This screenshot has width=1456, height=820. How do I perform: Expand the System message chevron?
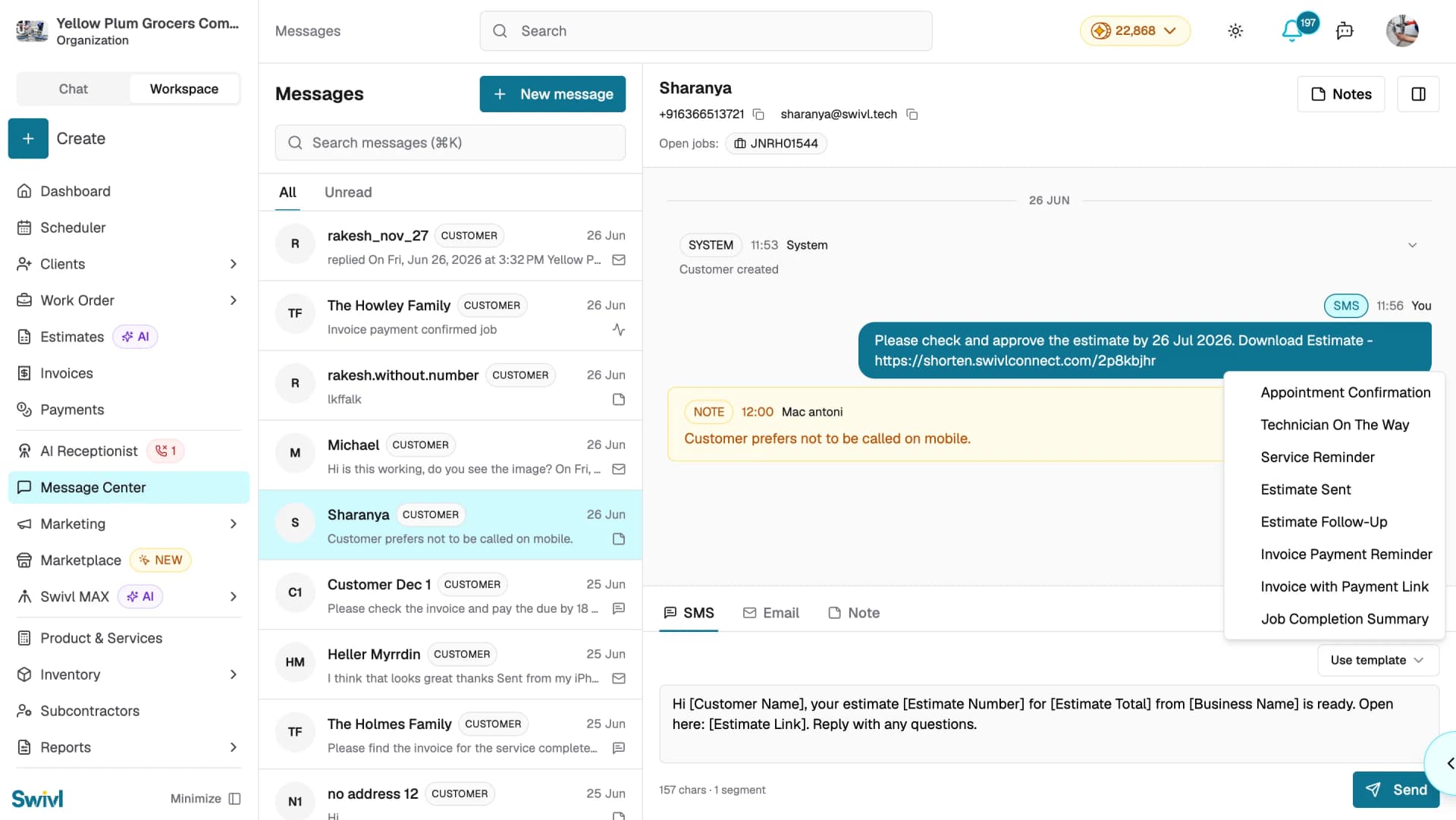[1412, 245]
